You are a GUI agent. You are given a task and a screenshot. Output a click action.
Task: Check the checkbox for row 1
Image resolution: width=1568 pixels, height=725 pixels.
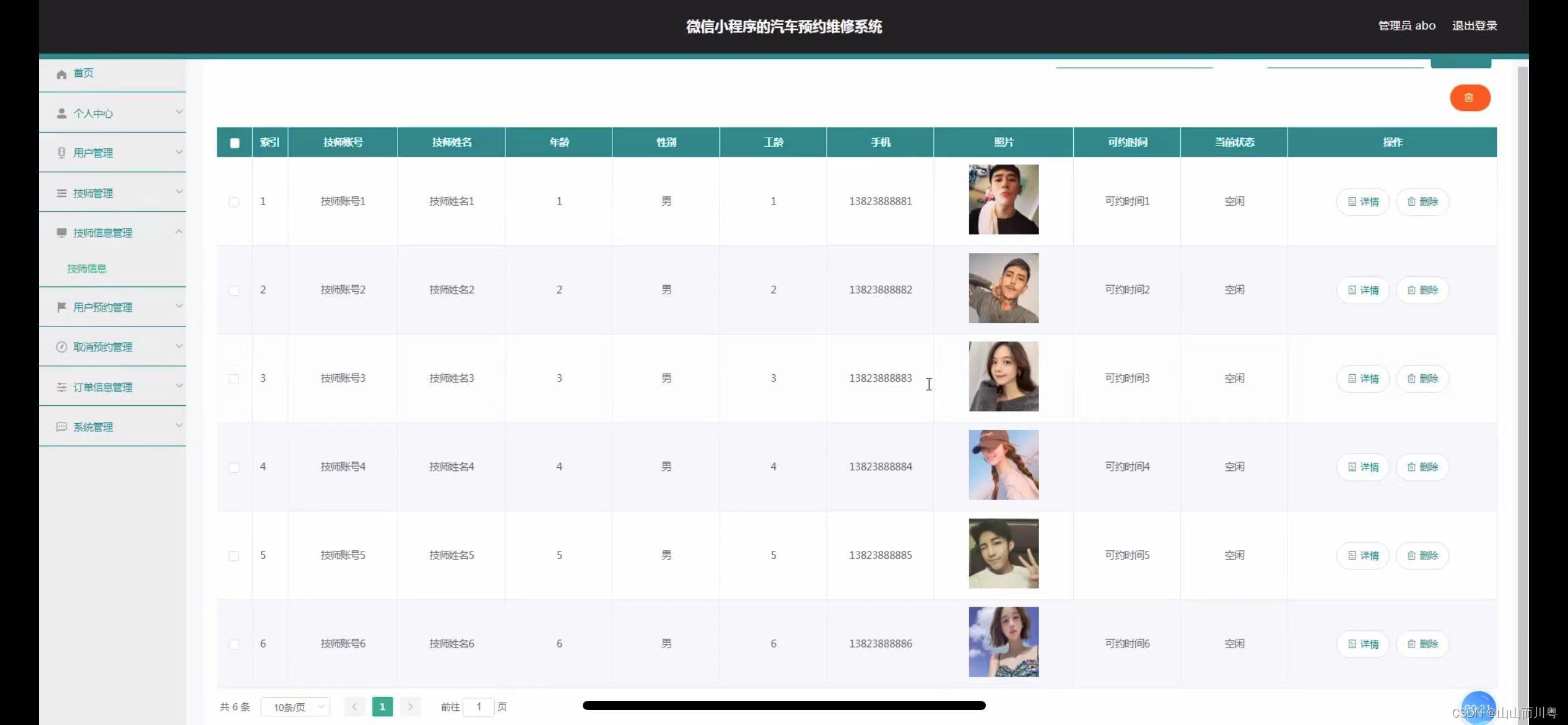click(233, 202)
